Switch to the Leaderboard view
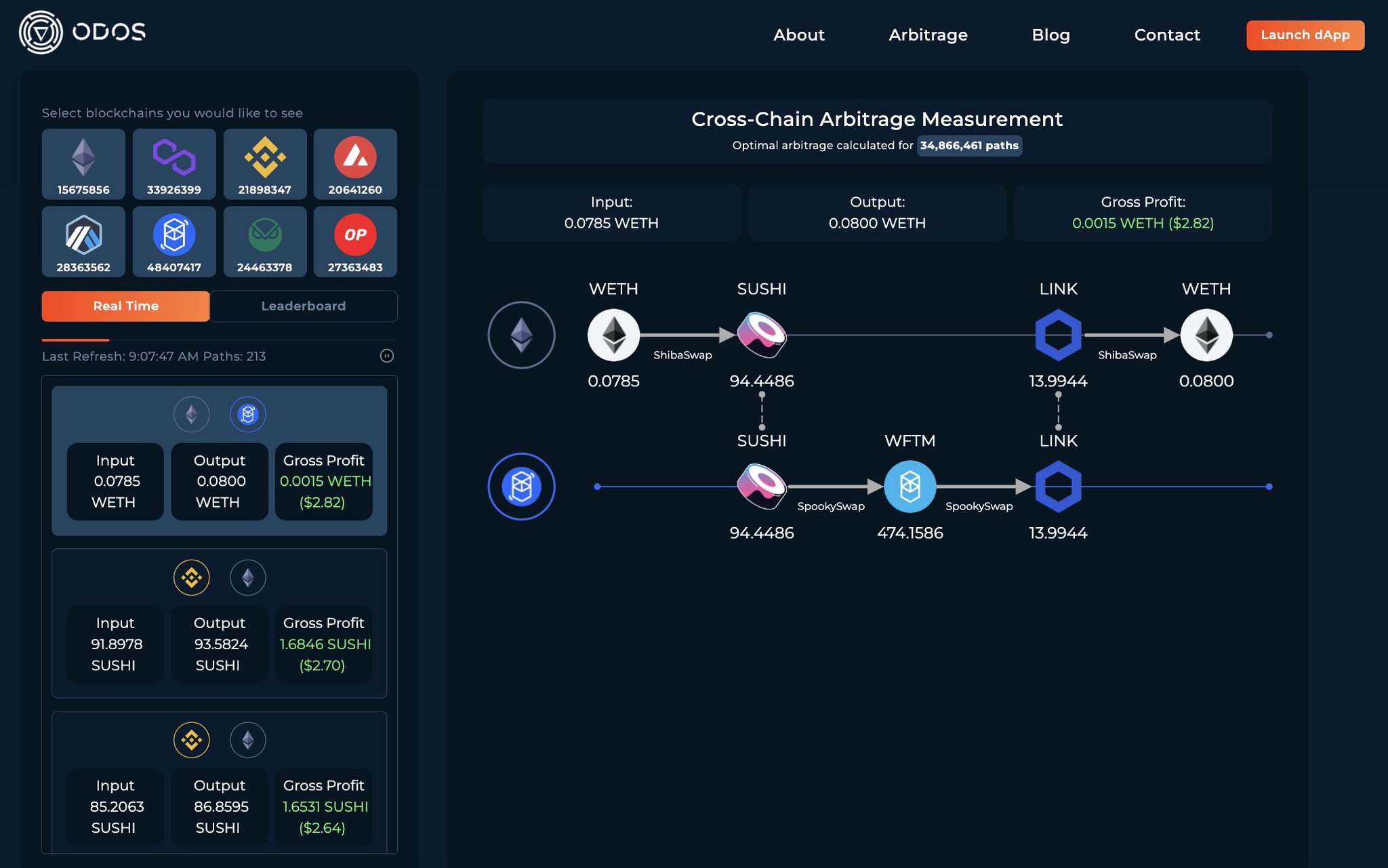The image size is (1388, 868). 303,306
